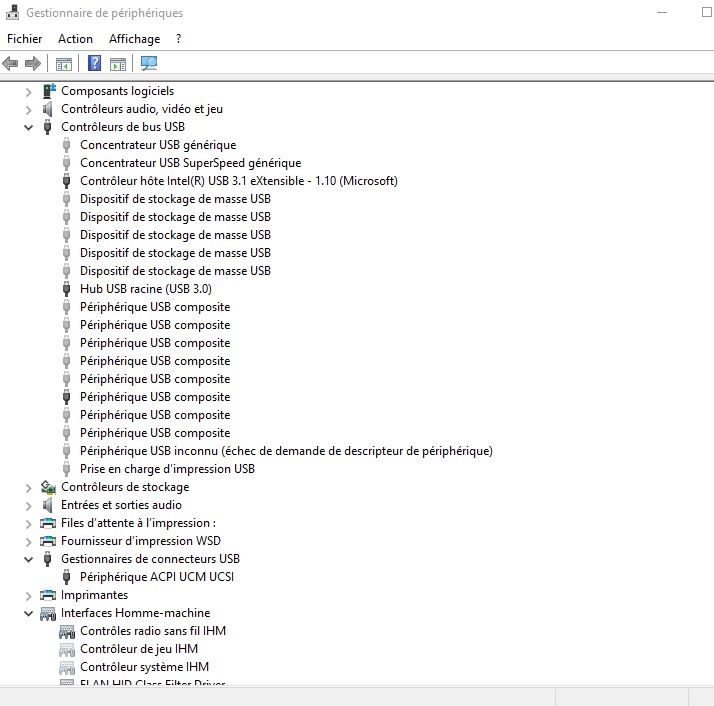
Task: Click the Device Manager title bar icon
Action: coord(12,13)
